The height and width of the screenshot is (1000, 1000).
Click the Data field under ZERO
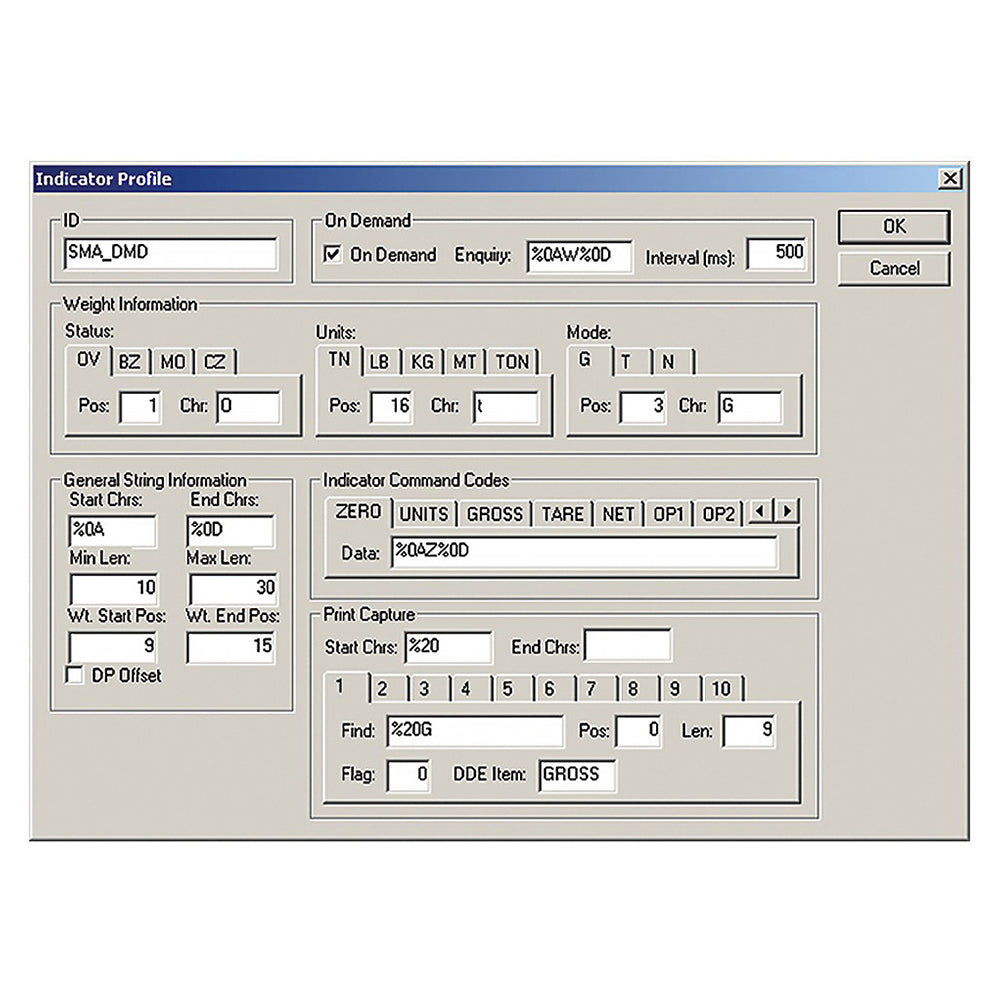(583, 553)
